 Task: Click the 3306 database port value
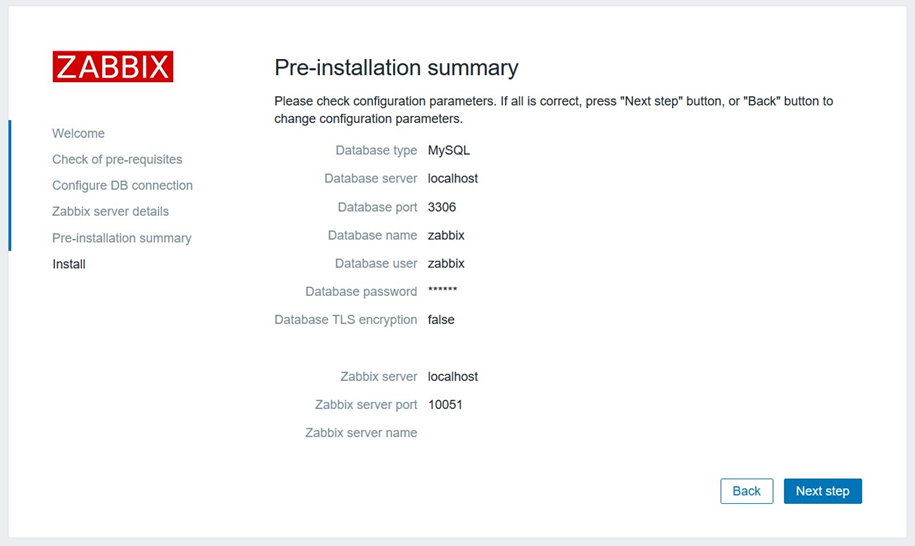442,207
